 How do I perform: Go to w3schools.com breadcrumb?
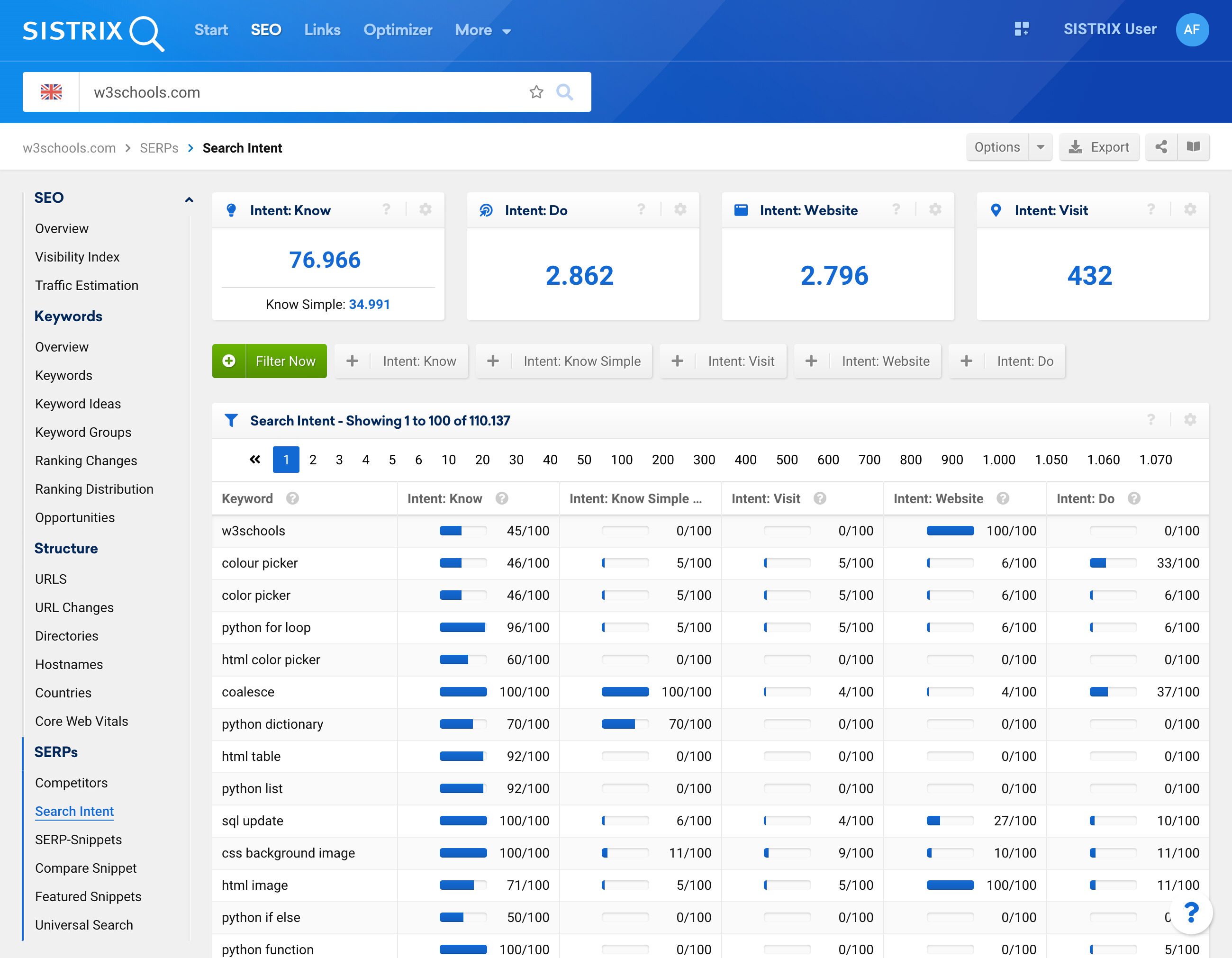pyautogui.click(x=69, y=148)
